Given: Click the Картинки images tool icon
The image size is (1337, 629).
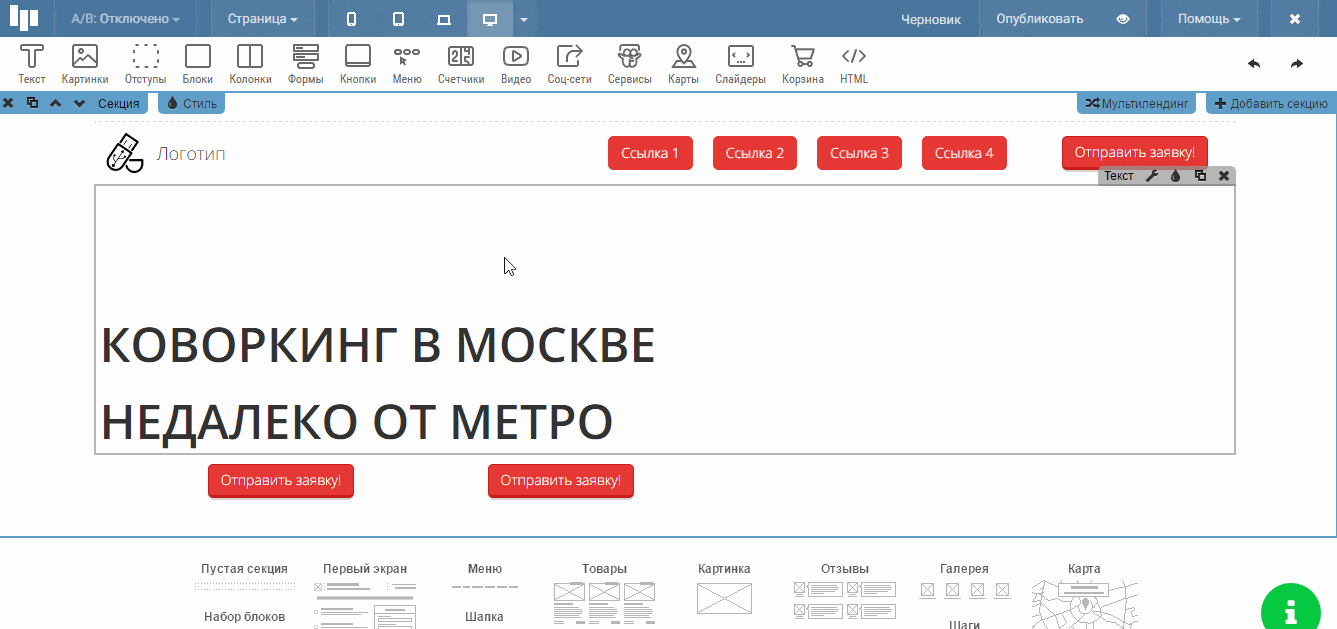Looking at the screenshot, I should tap(85, 64).
